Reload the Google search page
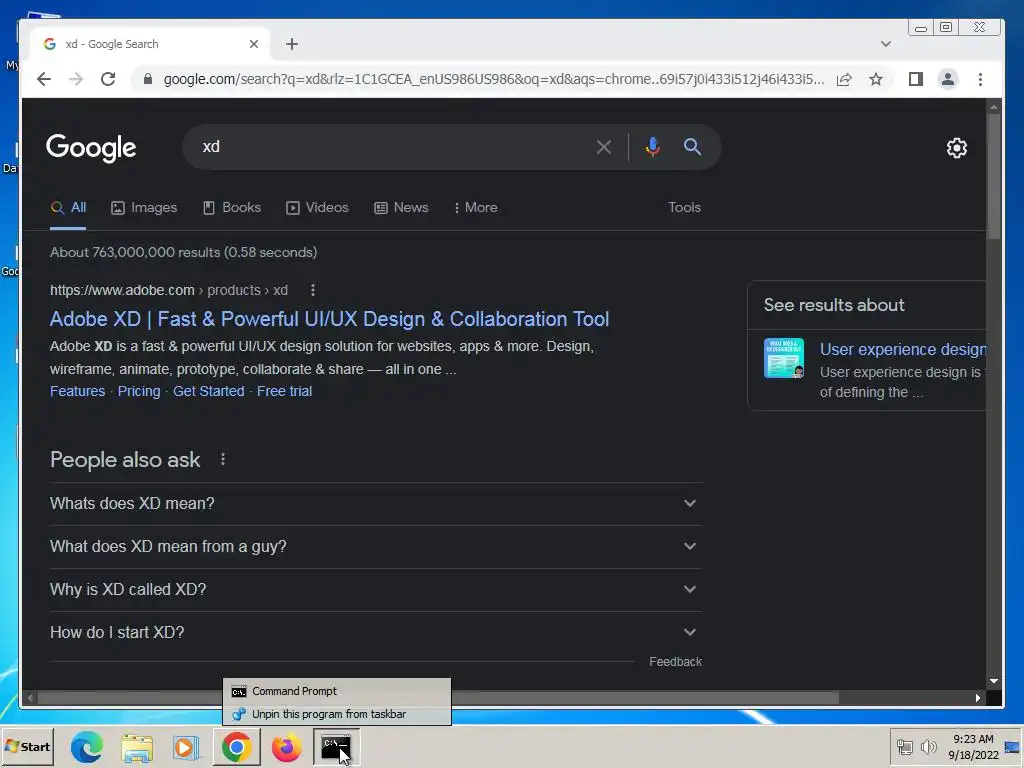Viewport: 1024px width, 768px height. [x=108, y=79]
